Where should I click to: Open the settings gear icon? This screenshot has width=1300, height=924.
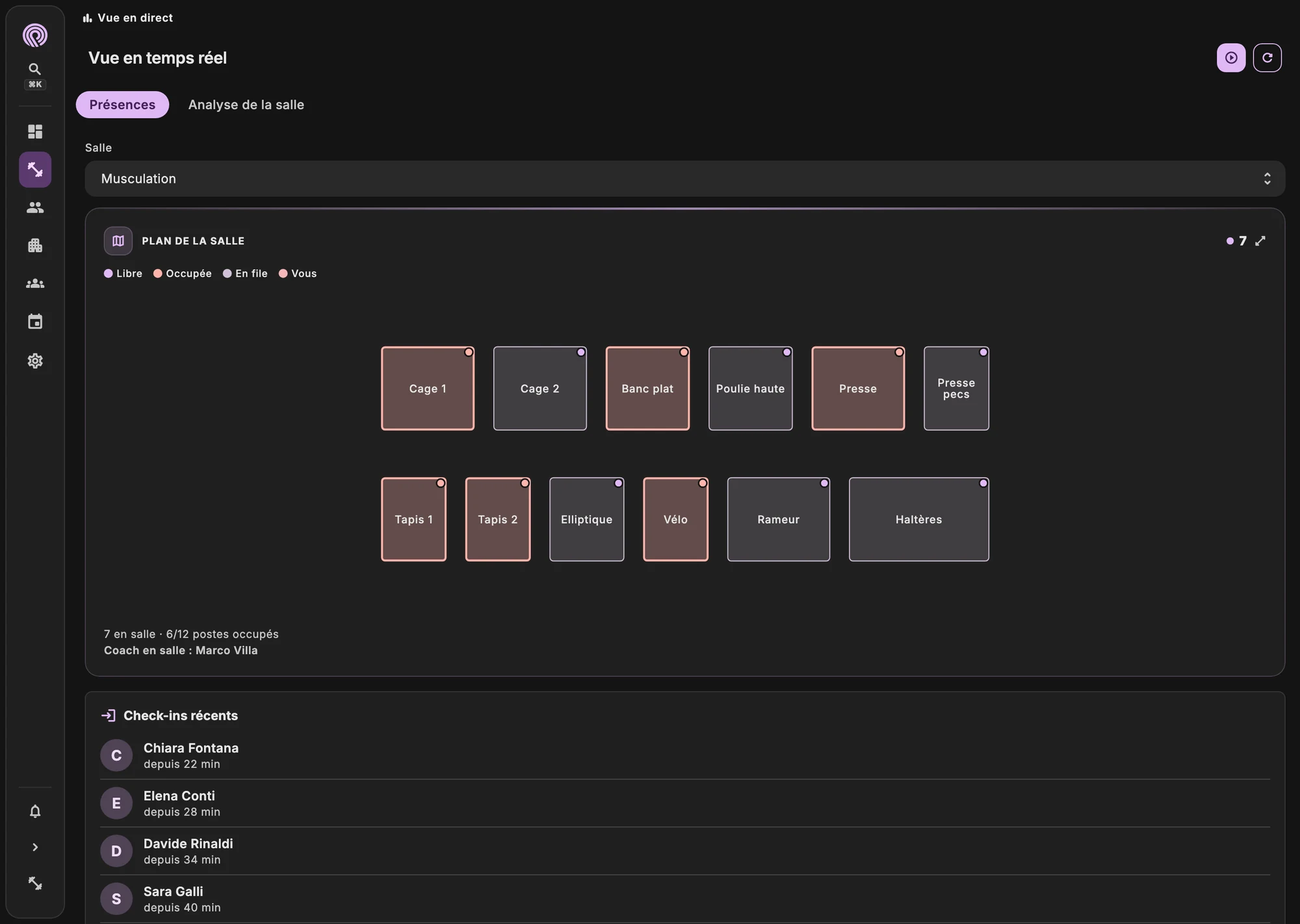click(x=35, y=361)
